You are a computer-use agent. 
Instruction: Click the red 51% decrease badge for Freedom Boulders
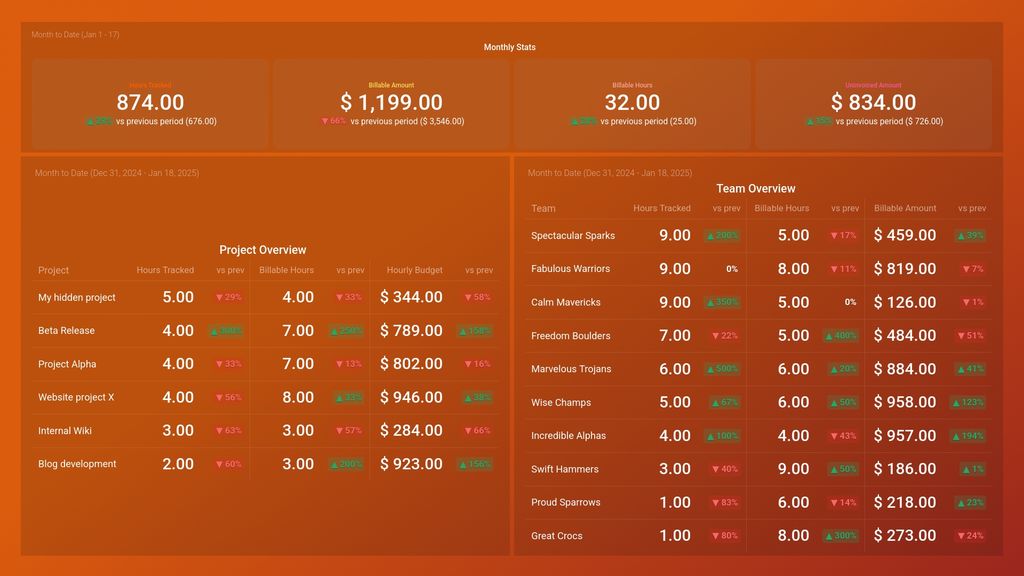[x=971, y=336]
